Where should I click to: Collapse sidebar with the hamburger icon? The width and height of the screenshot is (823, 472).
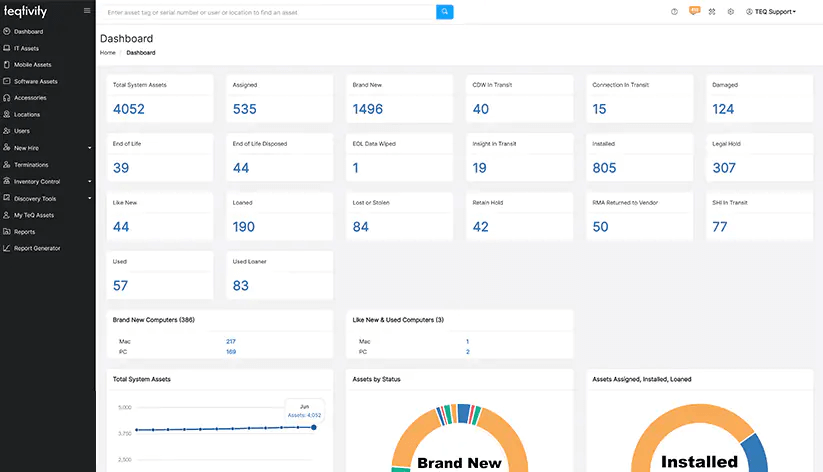coord(87,11)
